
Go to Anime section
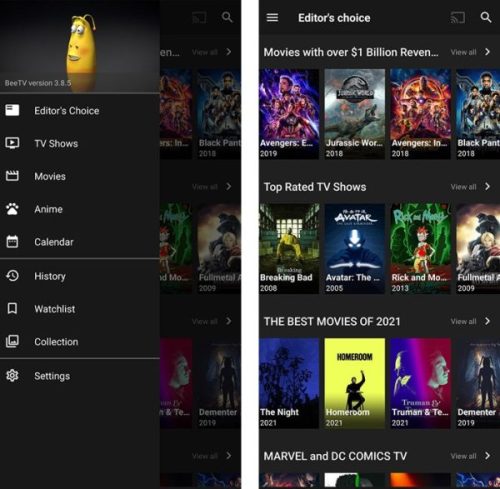coord(80,209)
